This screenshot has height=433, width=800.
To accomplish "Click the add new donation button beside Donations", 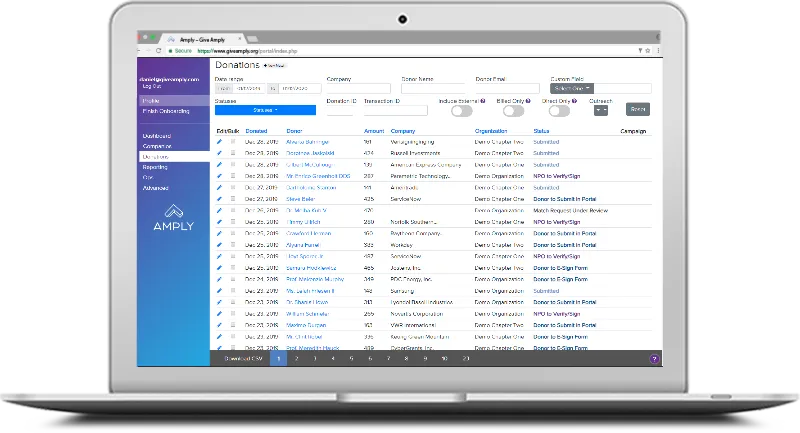I will [274, 65].
